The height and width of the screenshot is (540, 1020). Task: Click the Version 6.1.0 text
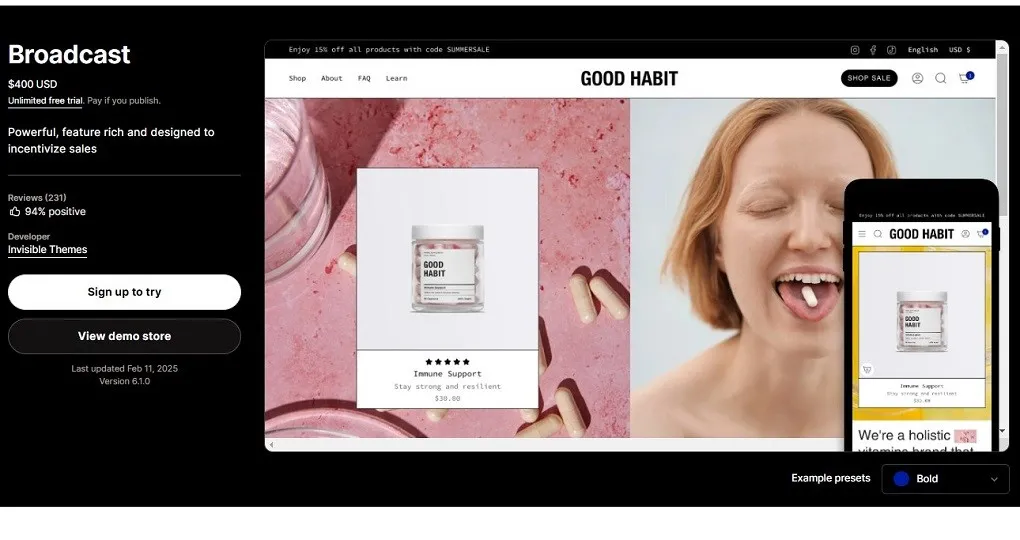(x=124, y=381)
